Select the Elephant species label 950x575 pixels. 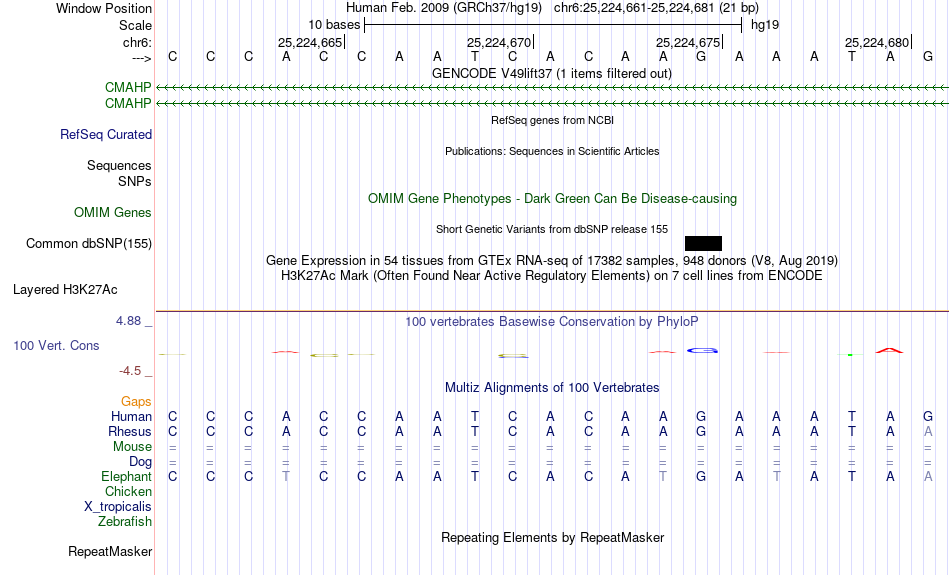[127, 477]
